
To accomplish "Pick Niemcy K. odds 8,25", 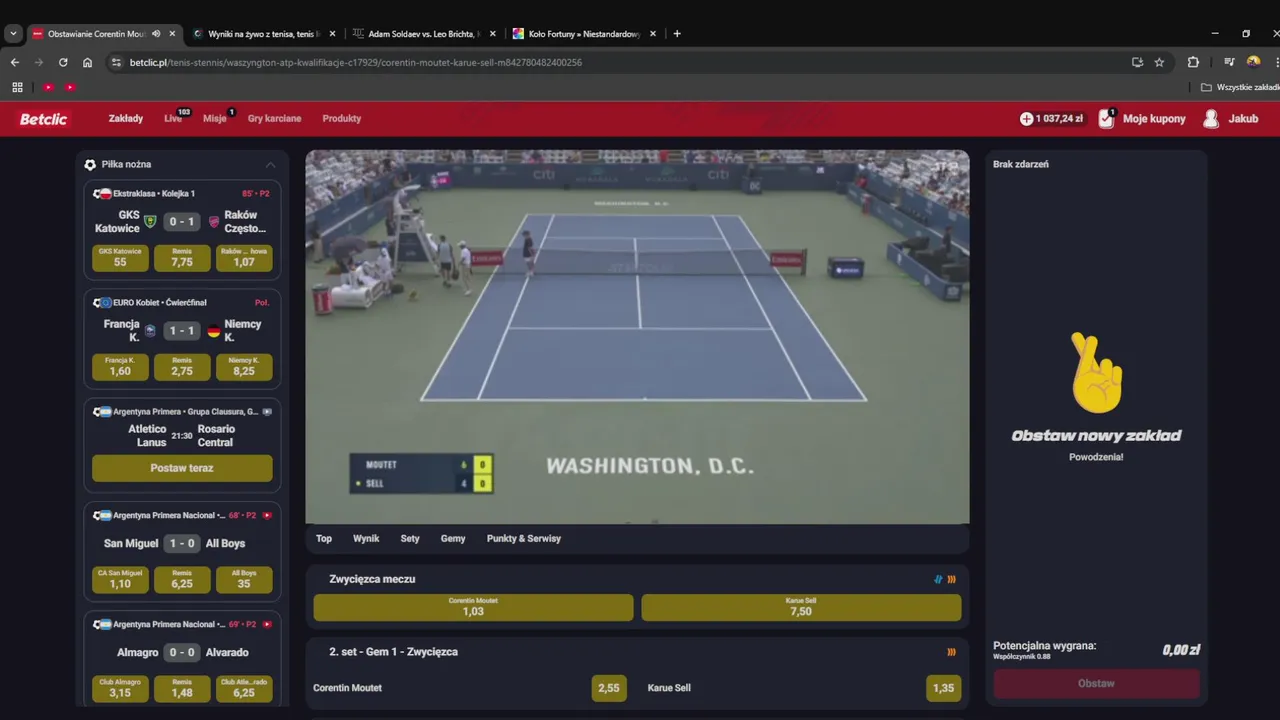I will coord(244,367).
